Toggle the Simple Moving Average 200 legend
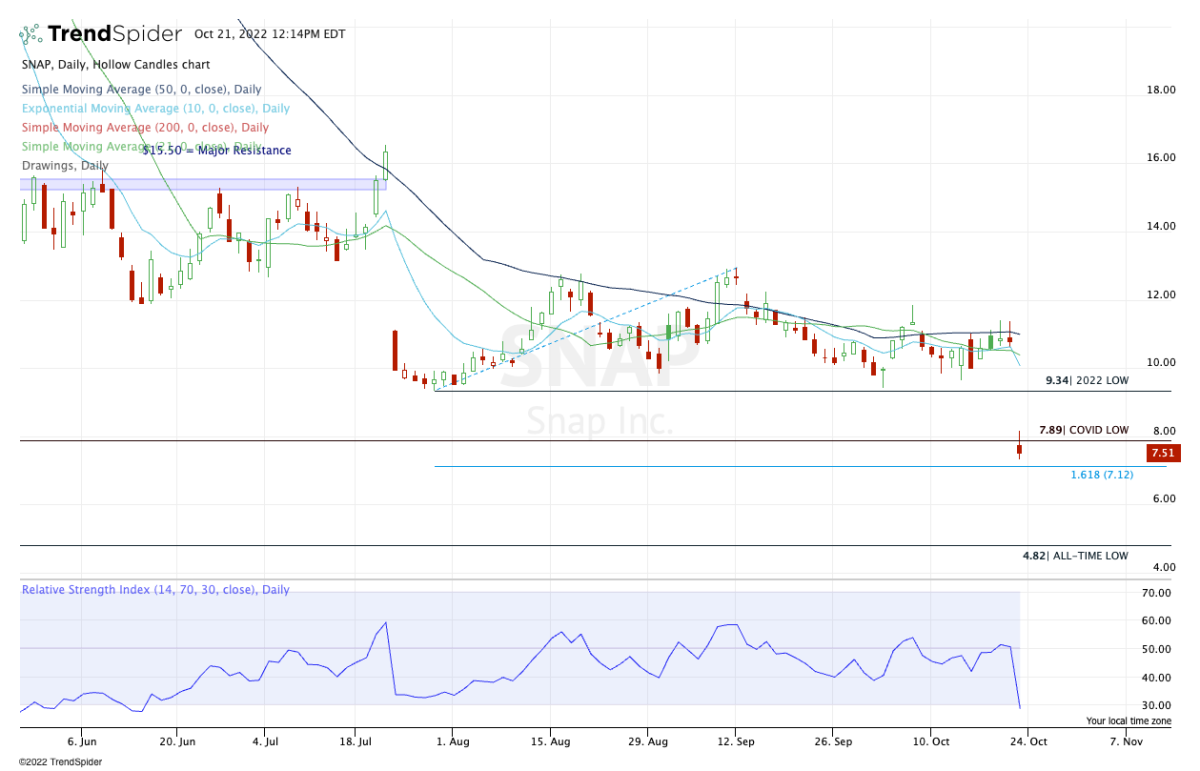Screen dimensions: 1200x771 [x=145, y=127]
